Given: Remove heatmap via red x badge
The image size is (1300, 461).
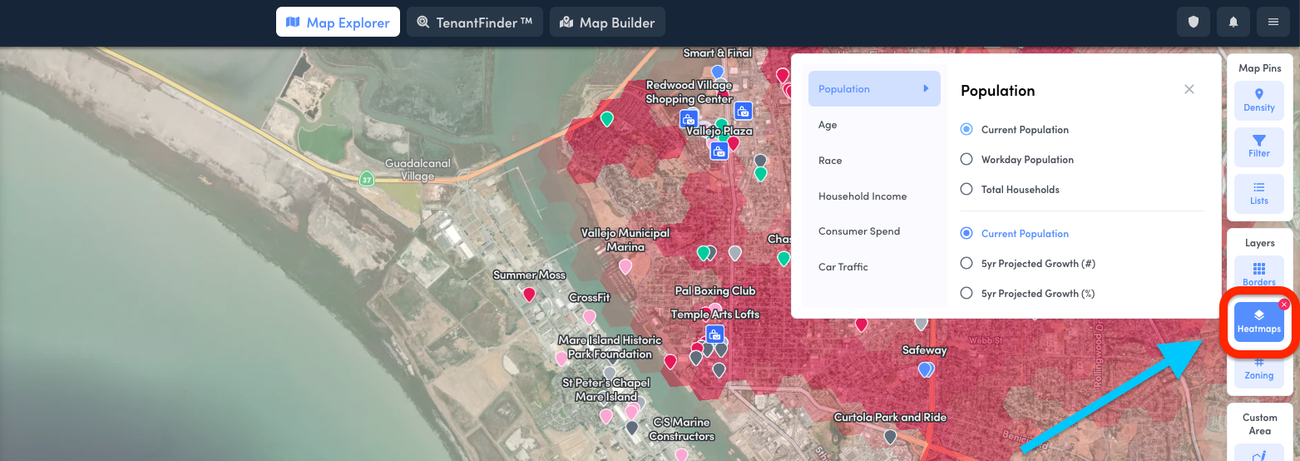Looking at the screenshot, I should tap(1284, 304).
